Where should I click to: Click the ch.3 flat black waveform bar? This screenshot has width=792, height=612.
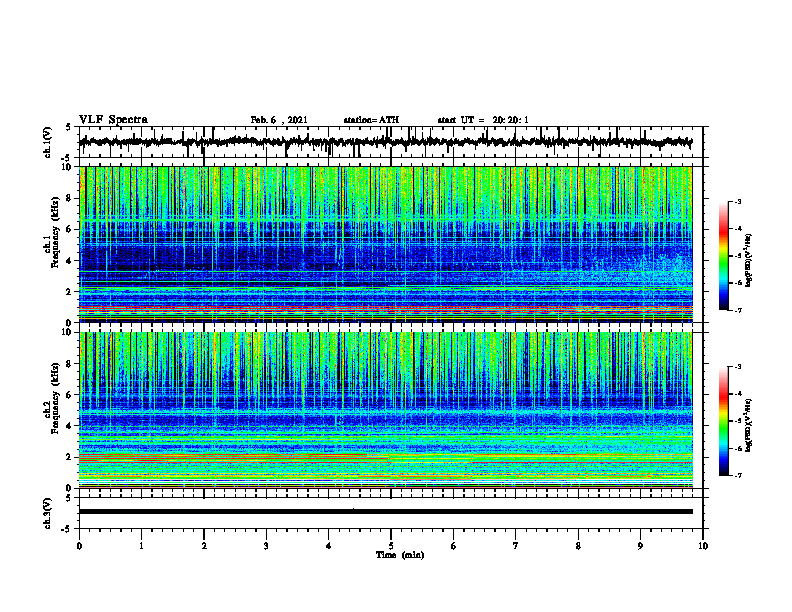pos(385,512)
